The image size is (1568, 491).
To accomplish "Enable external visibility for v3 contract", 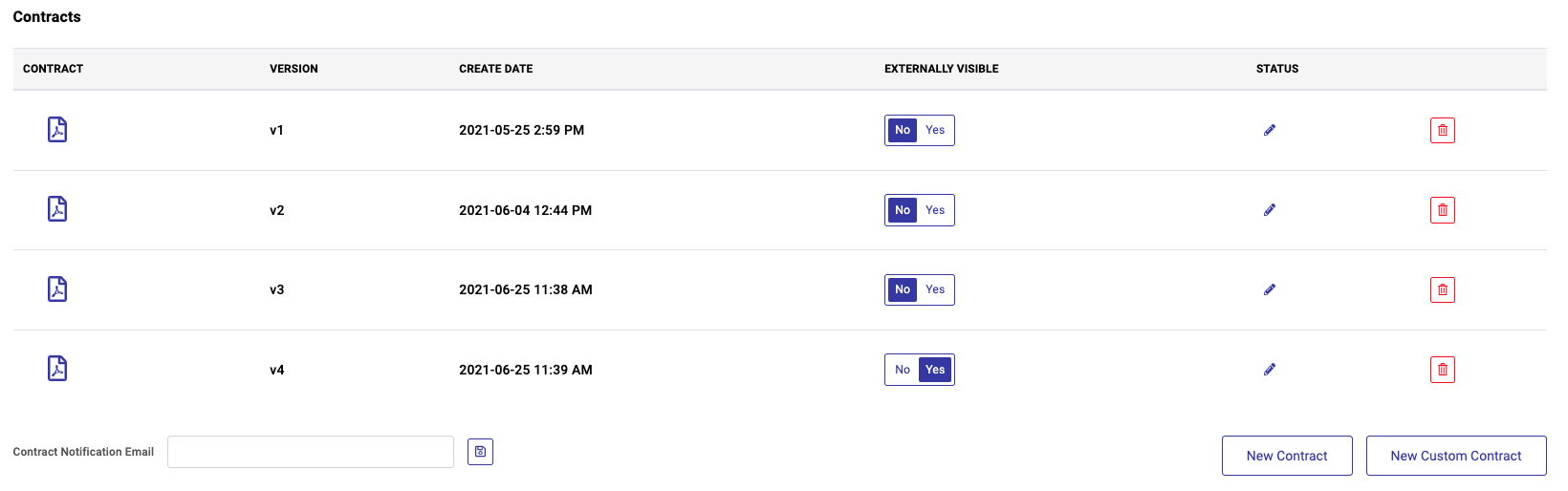I will 935,289.
